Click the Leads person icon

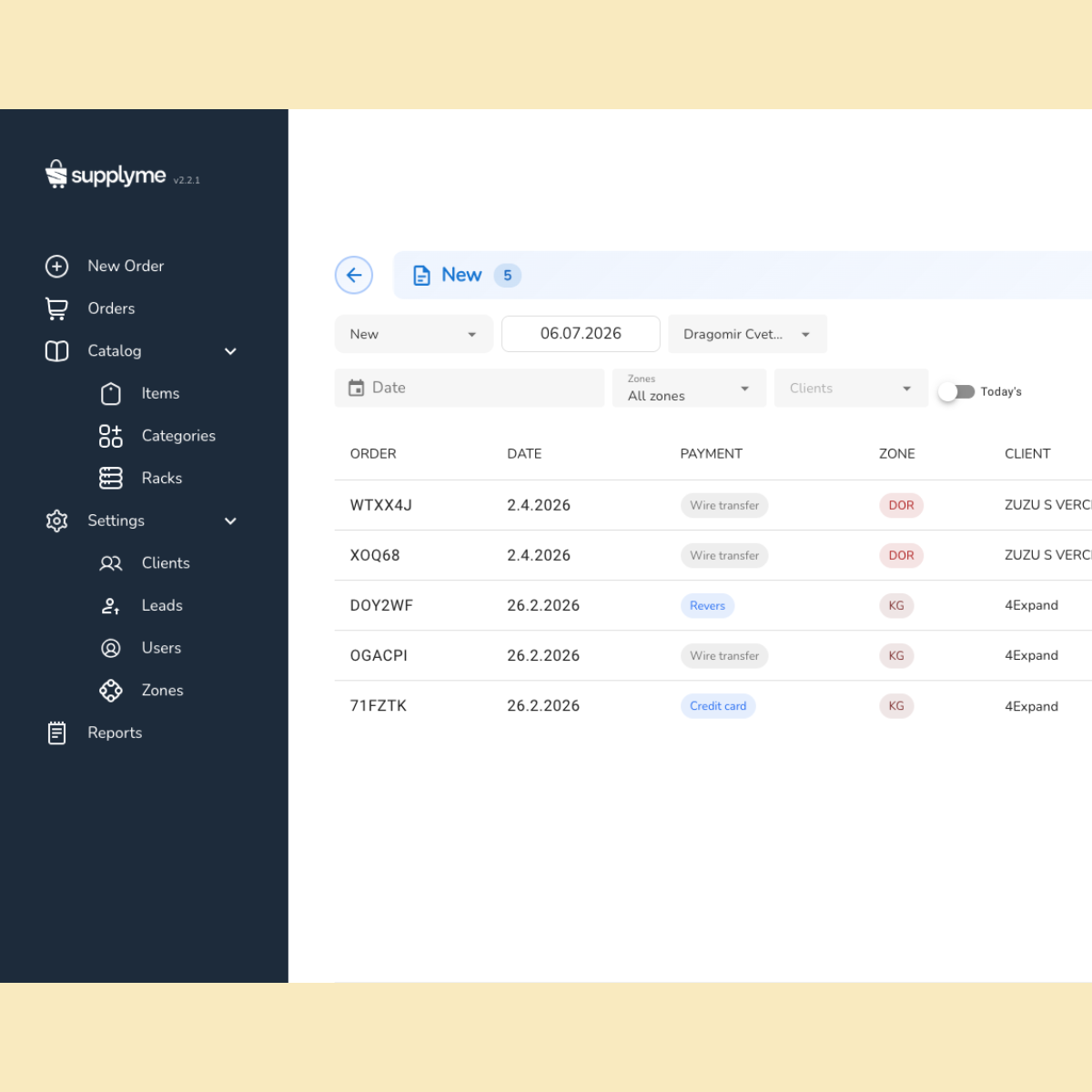click(x=111, y=605)
